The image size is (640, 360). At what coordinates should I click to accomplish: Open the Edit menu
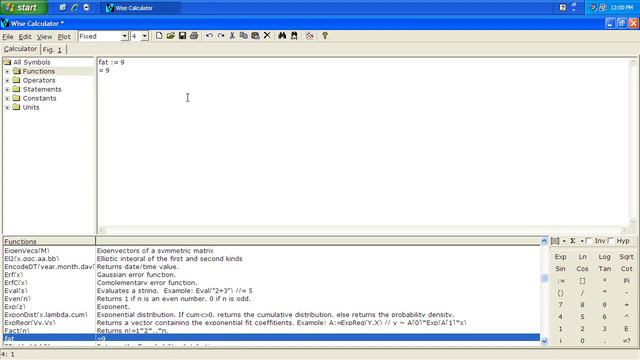pos(25,37)
